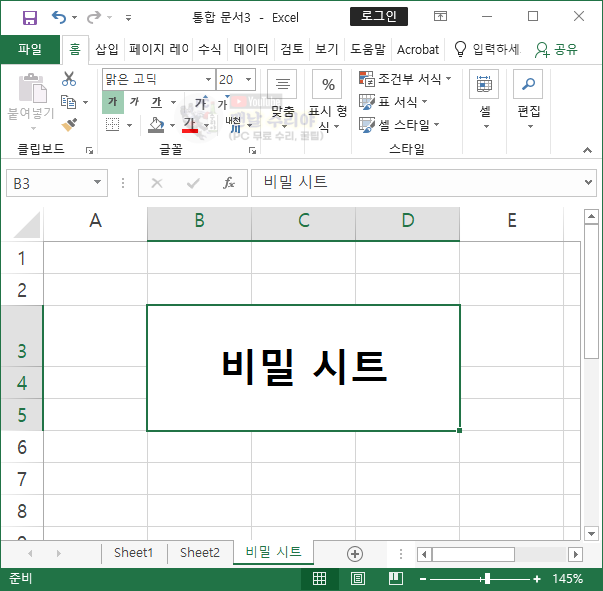Expand the paste options arrow under 붙여넣기

(33, 128)
